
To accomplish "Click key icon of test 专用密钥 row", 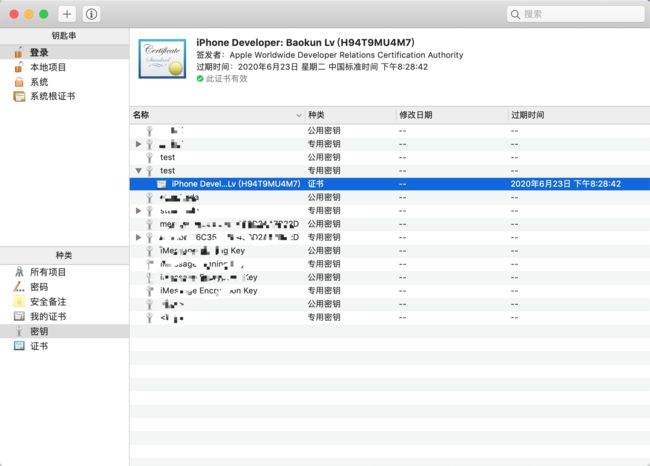I will [x=150, y=171].
